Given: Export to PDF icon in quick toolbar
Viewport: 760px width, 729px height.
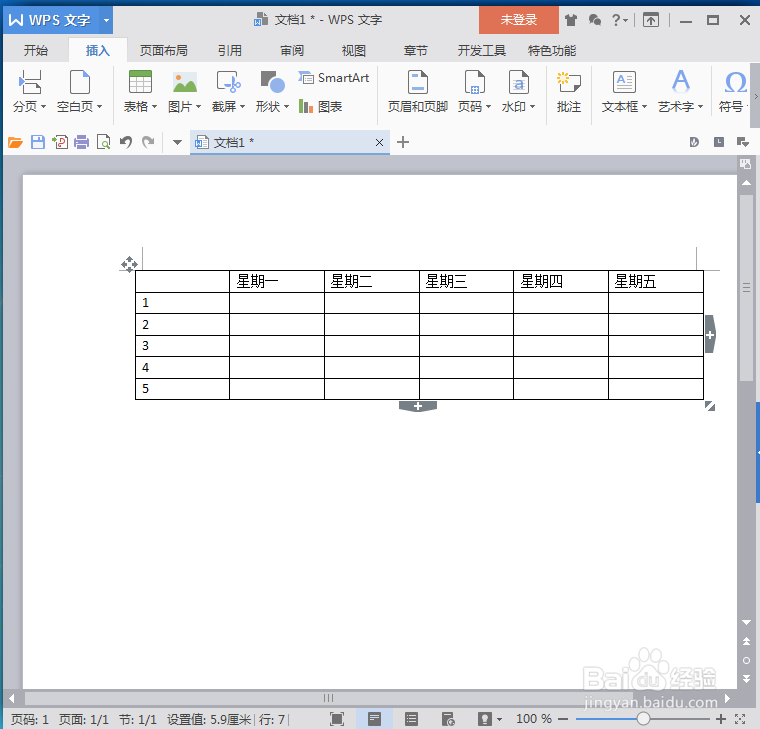Looking at the screenshot, I should [60, 143].
